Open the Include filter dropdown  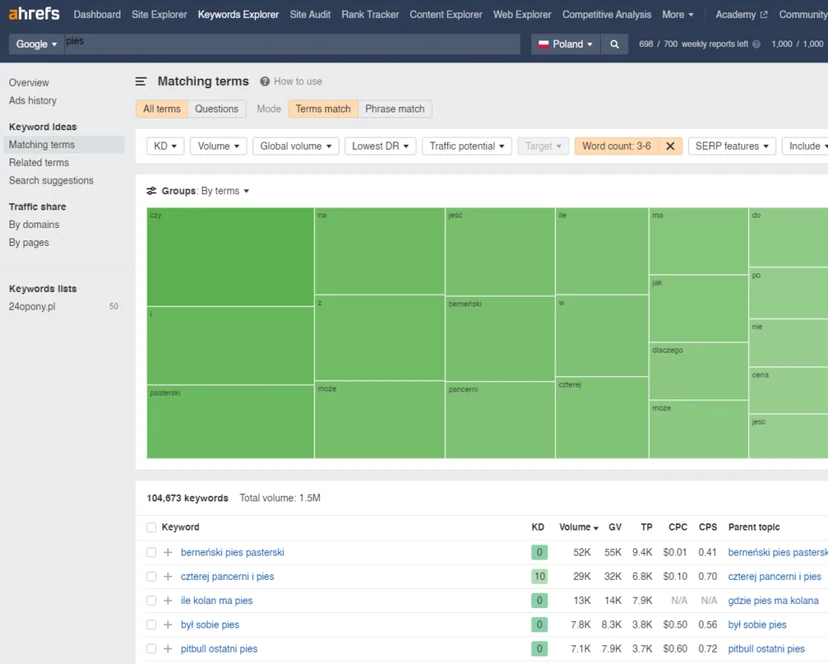pyautogui.click(x=807, y=146)
